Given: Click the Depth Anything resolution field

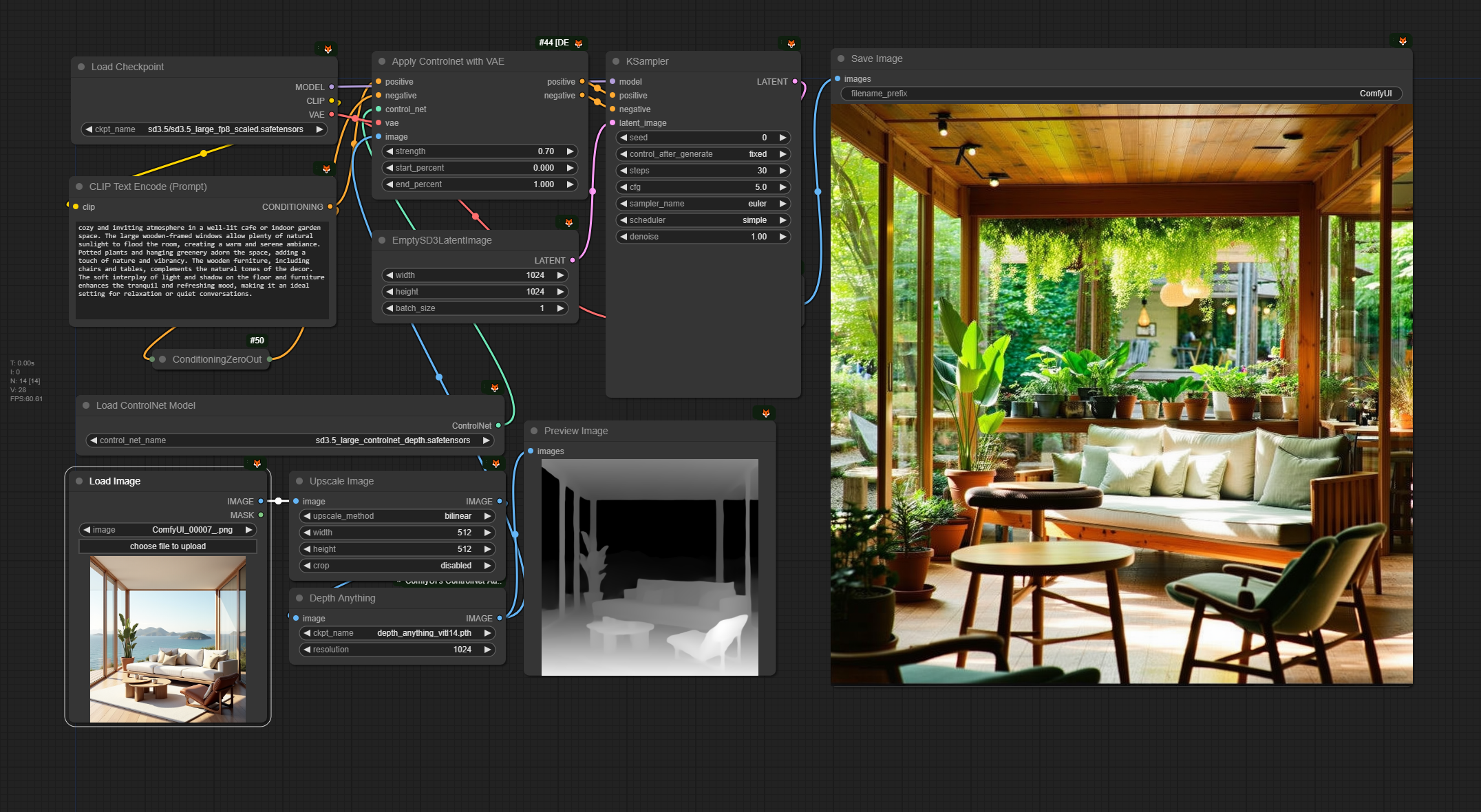Looking at the screenshot, I should tap(397, 650).
